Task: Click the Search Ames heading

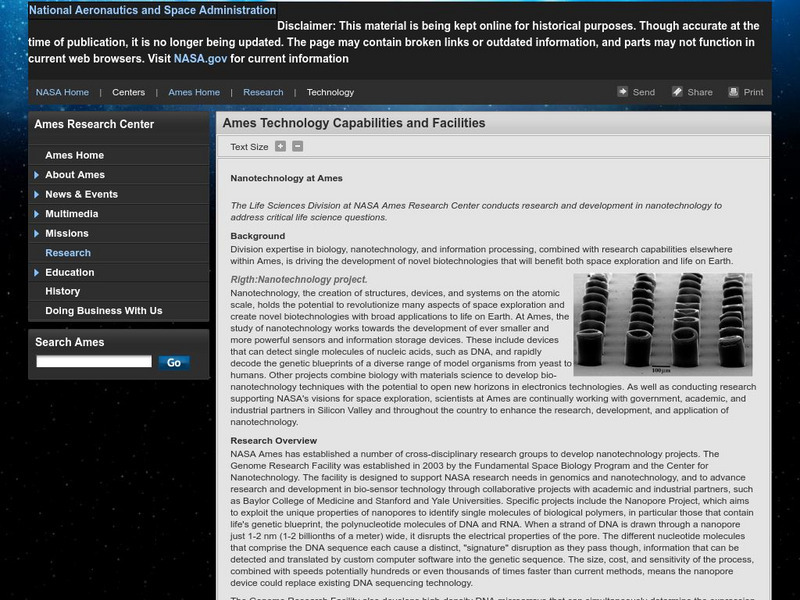Action: 69,342
